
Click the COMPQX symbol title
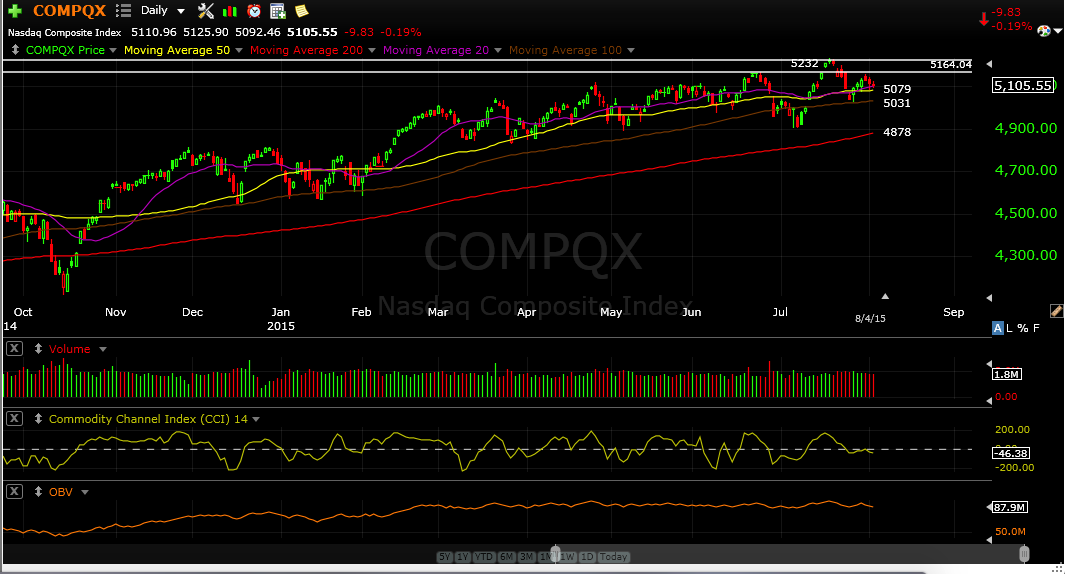[69, 11]
